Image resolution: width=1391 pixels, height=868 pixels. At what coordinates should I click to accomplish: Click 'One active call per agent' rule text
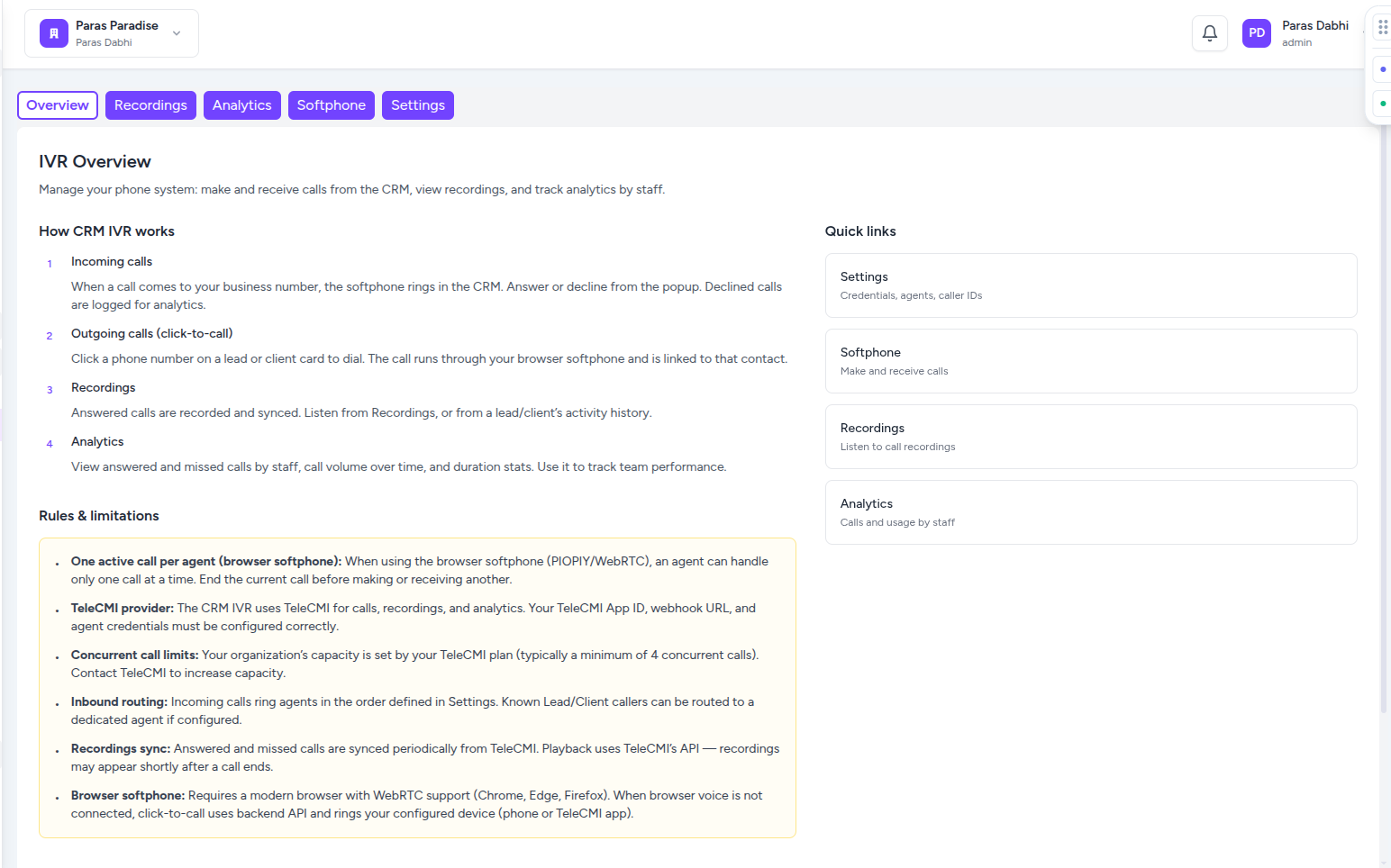[x=206, y=562]
